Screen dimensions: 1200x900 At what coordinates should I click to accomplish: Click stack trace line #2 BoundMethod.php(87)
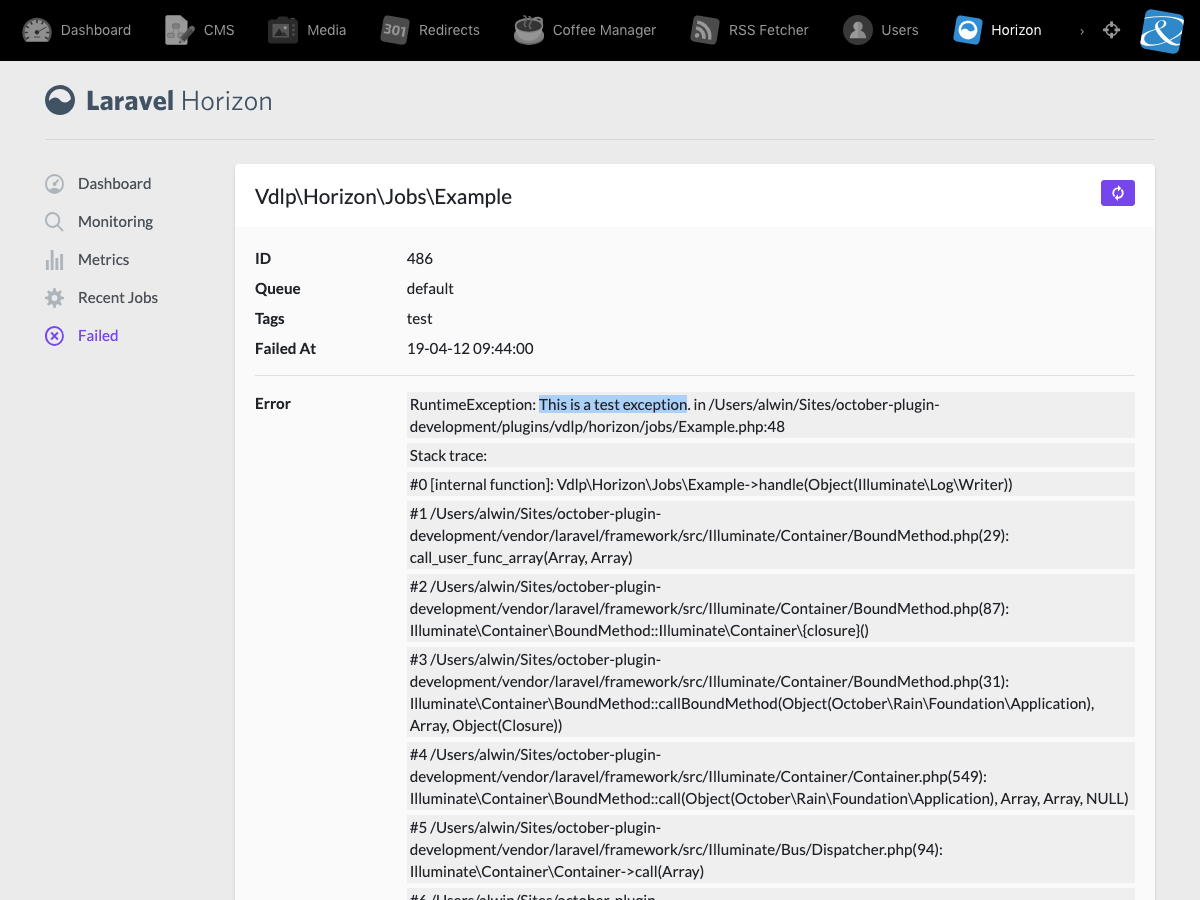pyautogui.click(x=770, y=608)
